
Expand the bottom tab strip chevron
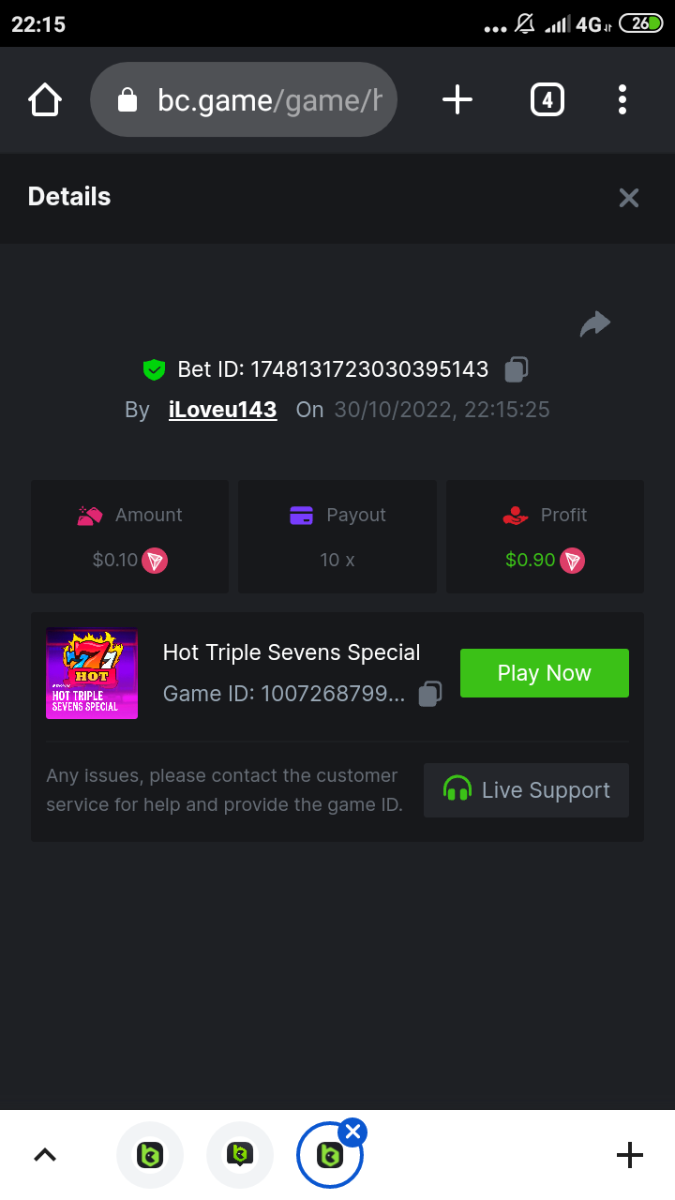[45, 1155]
